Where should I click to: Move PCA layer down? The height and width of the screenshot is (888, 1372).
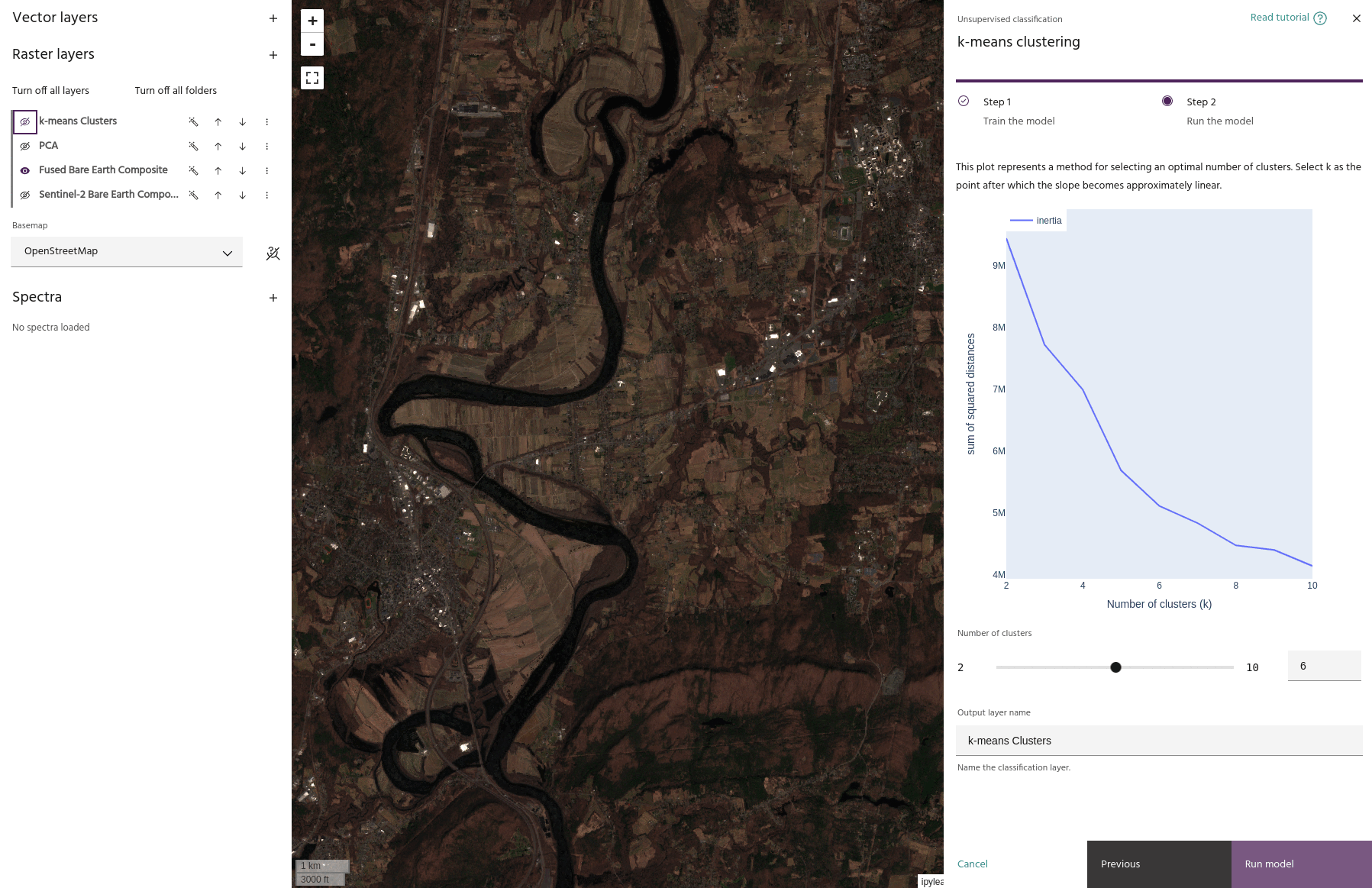(243, 146)
